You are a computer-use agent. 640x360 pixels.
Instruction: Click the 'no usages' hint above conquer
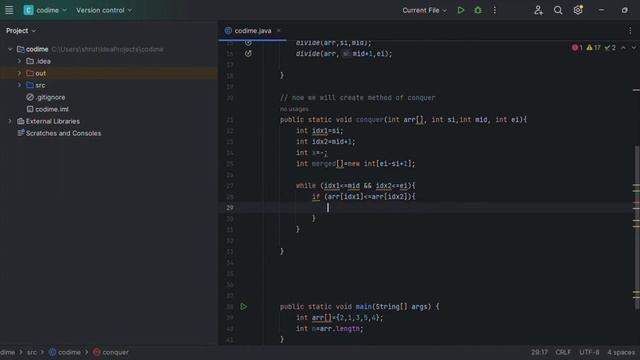[x=294, y=109]
